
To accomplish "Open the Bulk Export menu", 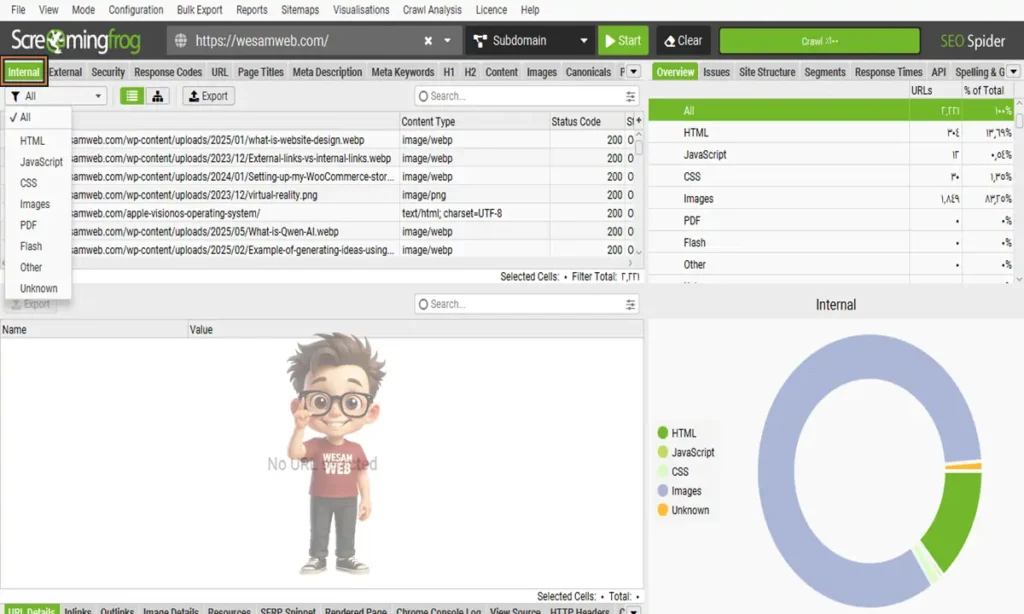I will click(200, 10).
